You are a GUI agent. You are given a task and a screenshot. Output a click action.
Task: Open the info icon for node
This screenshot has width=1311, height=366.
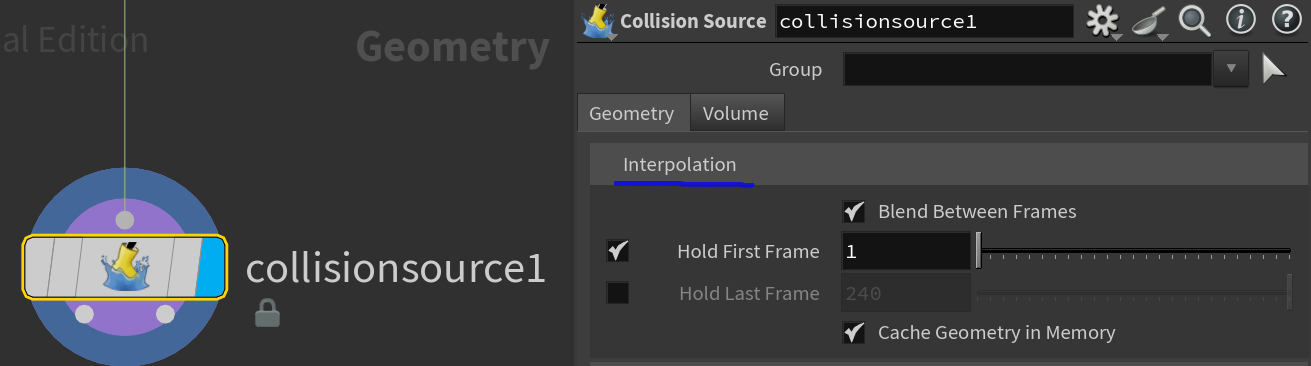click(1240, 20)
